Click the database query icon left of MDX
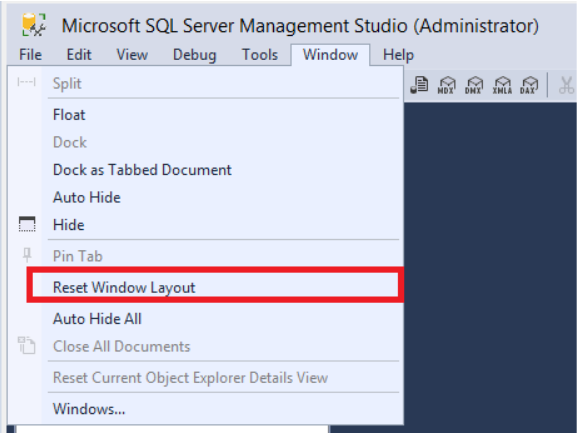580x433 pixels. click(x=419, y=85)
